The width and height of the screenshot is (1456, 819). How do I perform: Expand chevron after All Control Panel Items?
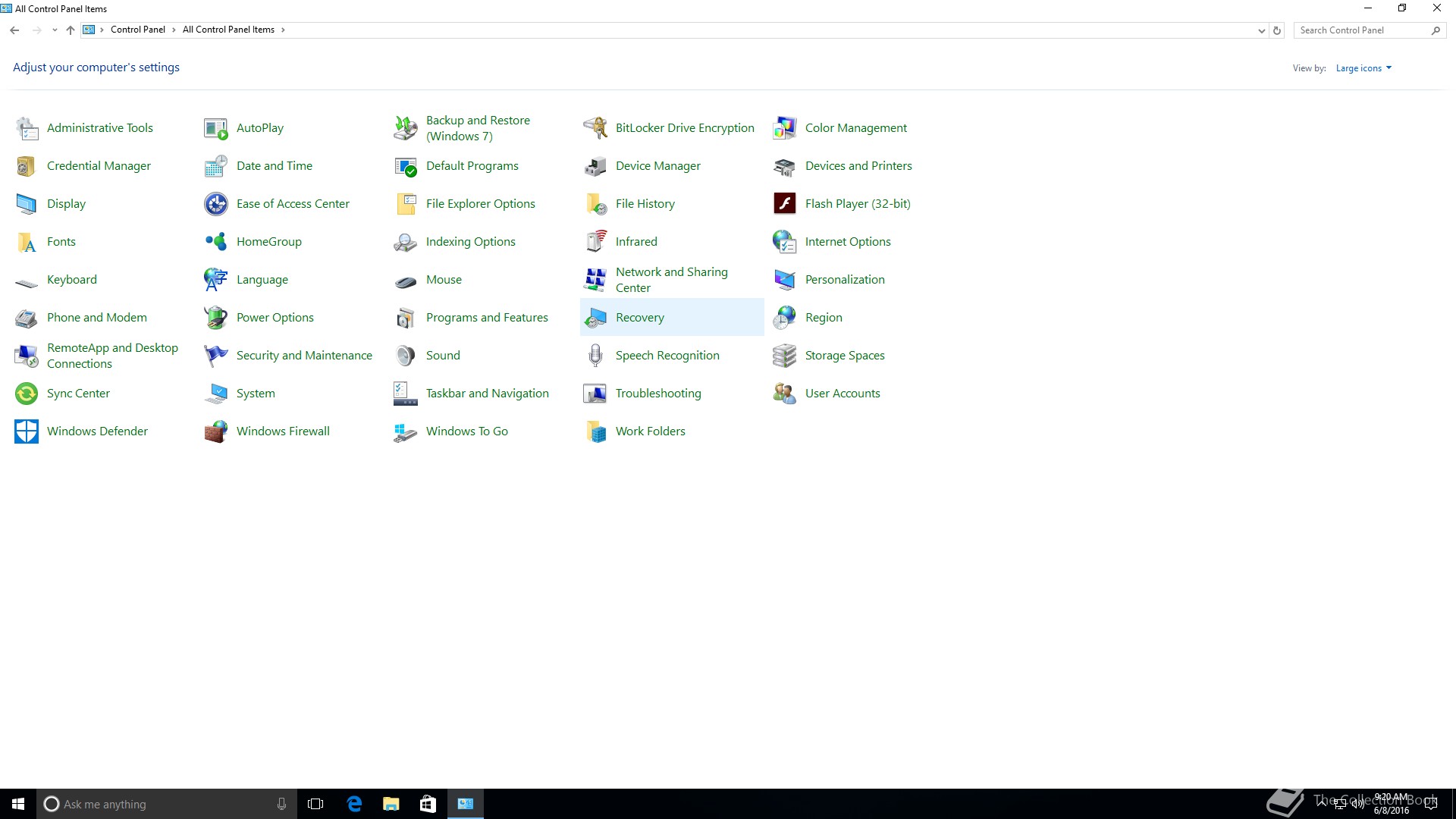(x=283, y=30)
